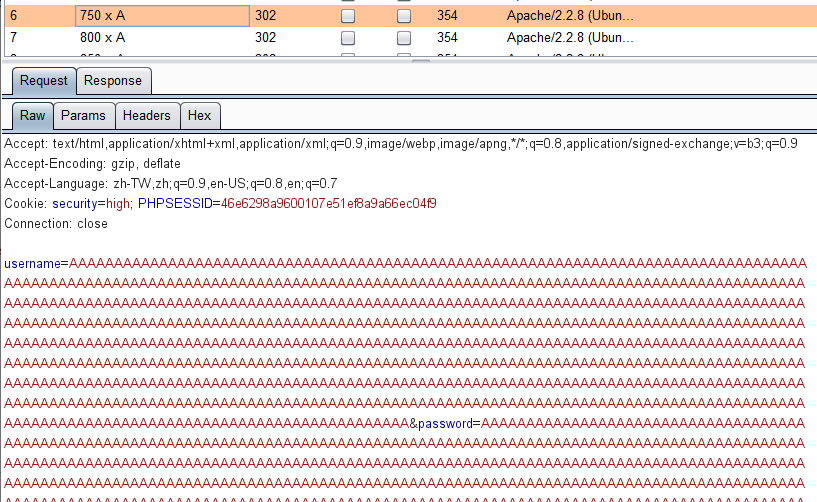Toggle first checkbox in row 7

tap(348, 38)
